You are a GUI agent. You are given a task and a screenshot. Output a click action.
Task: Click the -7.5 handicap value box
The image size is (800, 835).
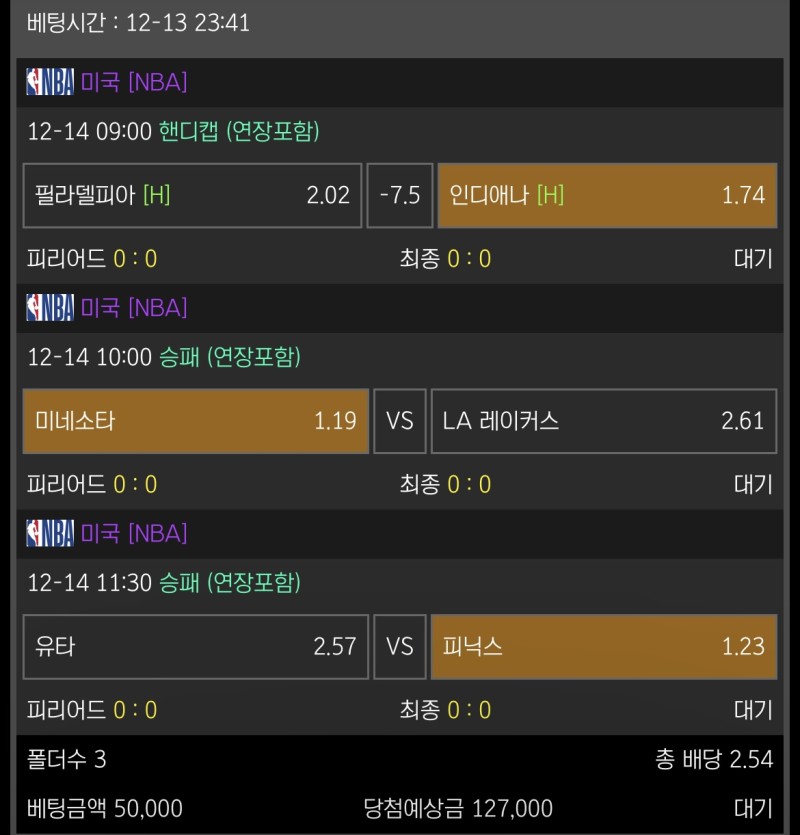tap(400, 195)
